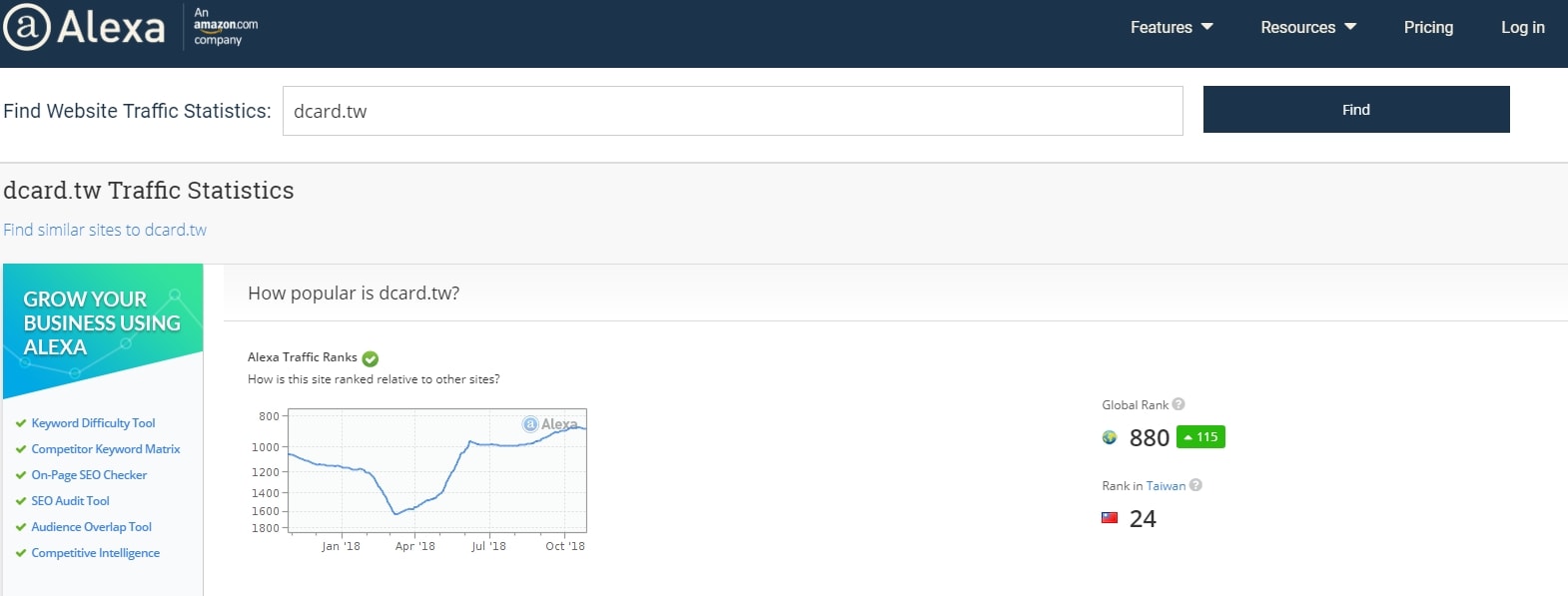Click the help icon next to Rank in Taiwan
The width and height of the screenshot is (1568, 596).
pos(1195,485)
